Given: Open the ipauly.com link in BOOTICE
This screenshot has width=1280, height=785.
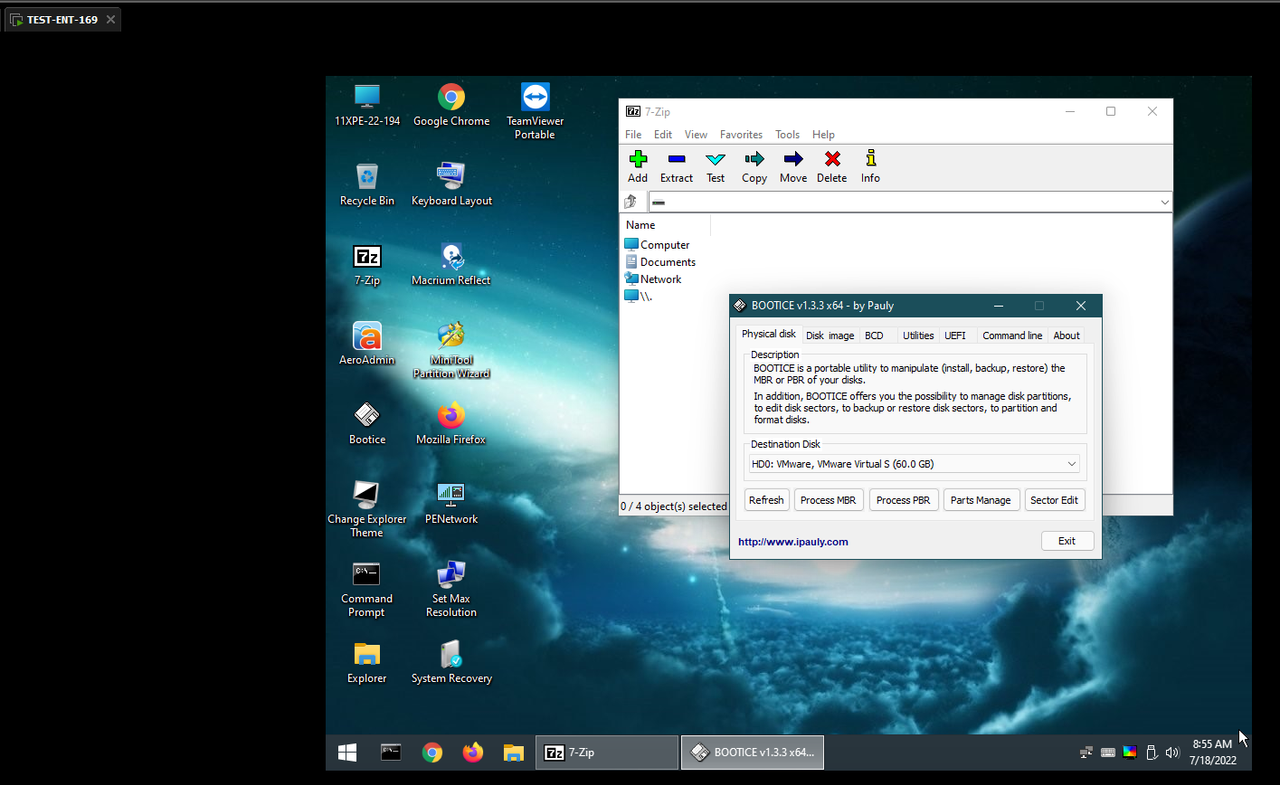Looking at the screenshot, I should [x=793, y=542].
